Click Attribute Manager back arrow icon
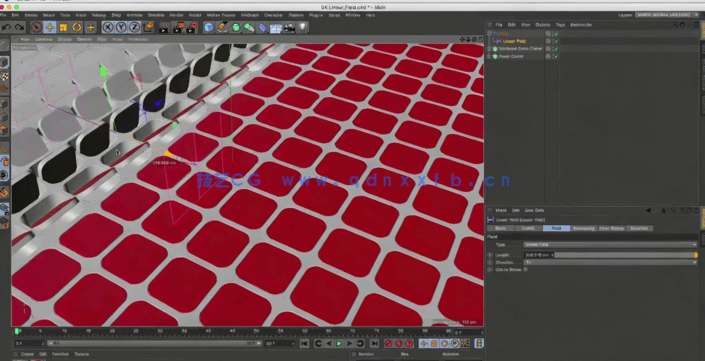 click(x=648, y=210)
